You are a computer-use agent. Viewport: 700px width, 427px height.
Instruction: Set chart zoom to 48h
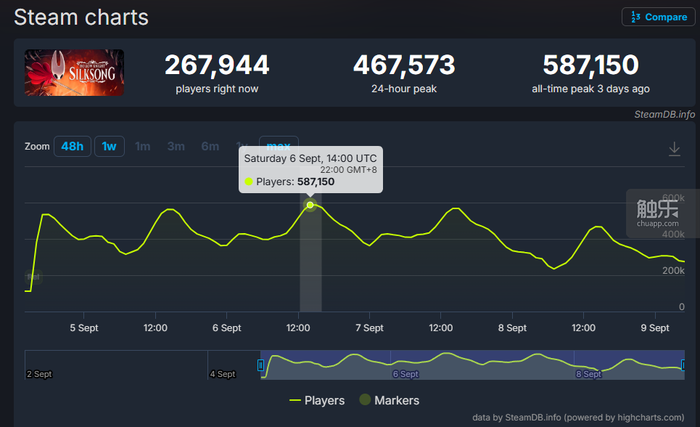[x=71, y=147]
